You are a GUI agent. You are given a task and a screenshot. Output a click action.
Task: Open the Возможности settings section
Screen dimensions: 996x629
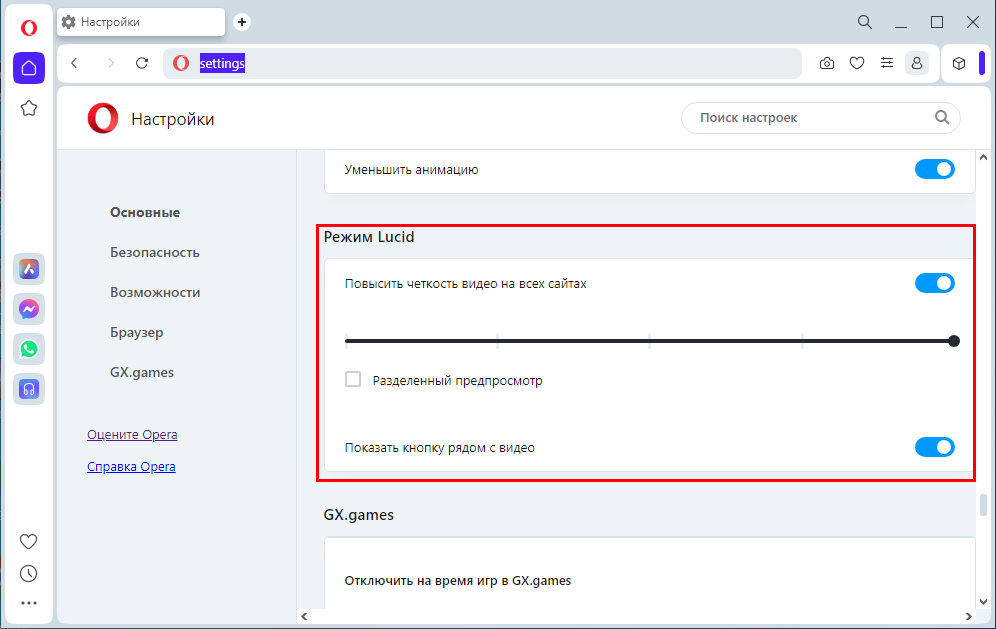click(155, 292)
